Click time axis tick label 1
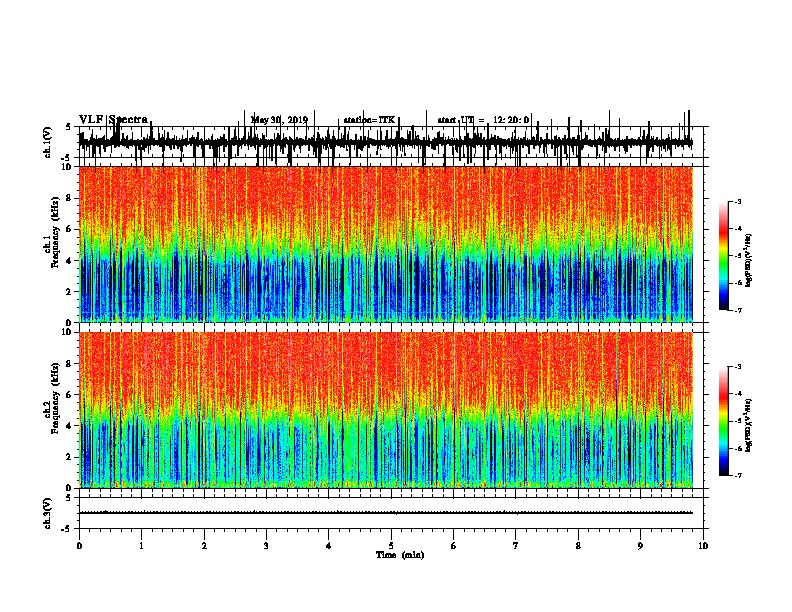Image resolution: width=792 pixels, height=612 pixels. (141, 546)
